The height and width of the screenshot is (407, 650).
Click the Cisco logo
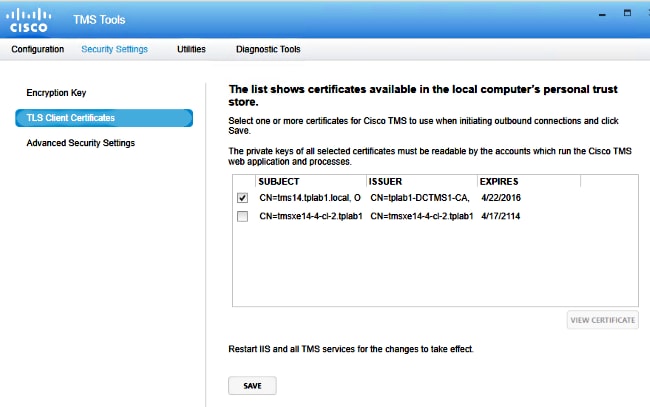pyautogui.click(x=29, y=21)
